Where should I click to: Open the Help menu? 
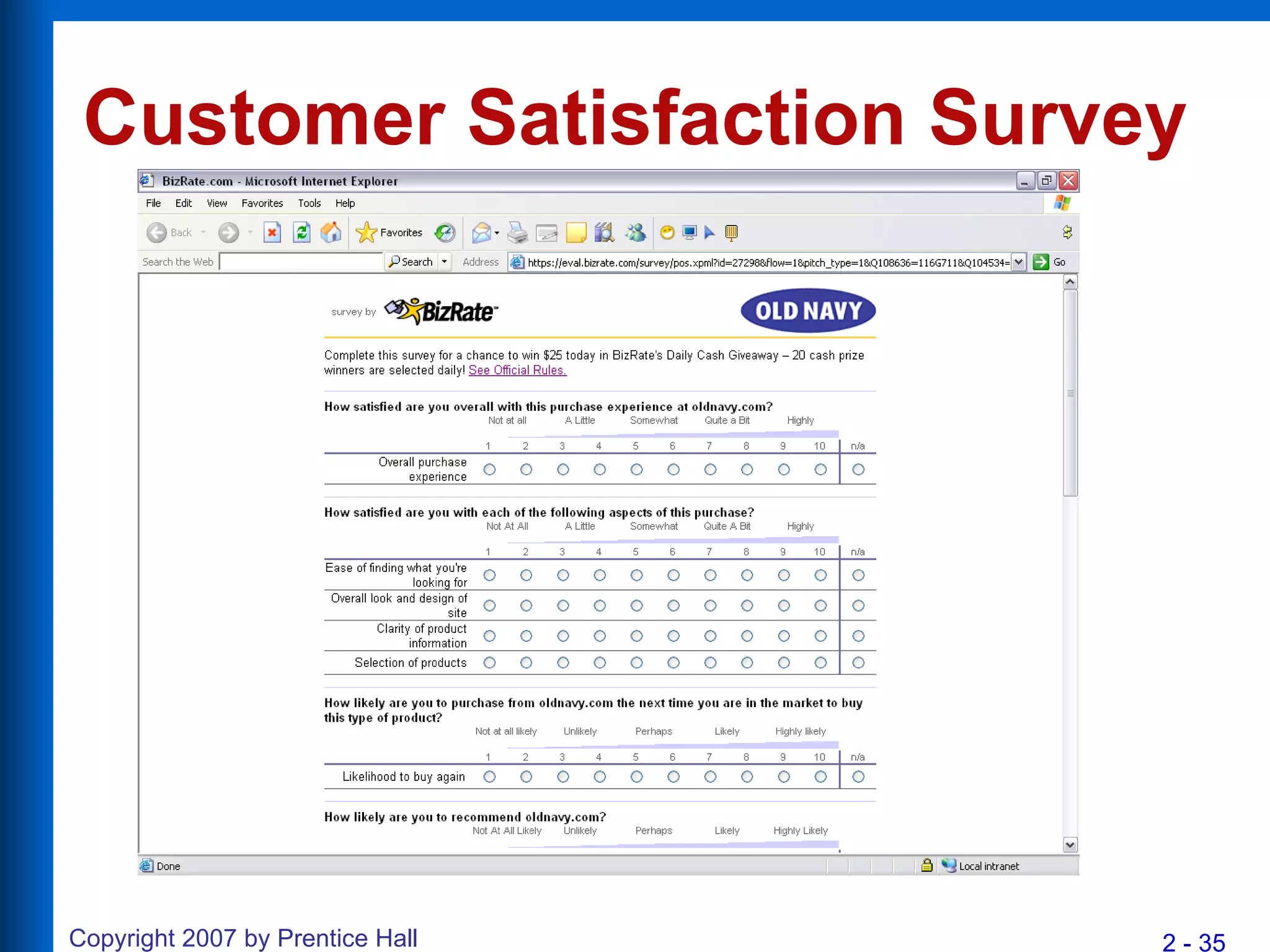(x=345, y=203)
